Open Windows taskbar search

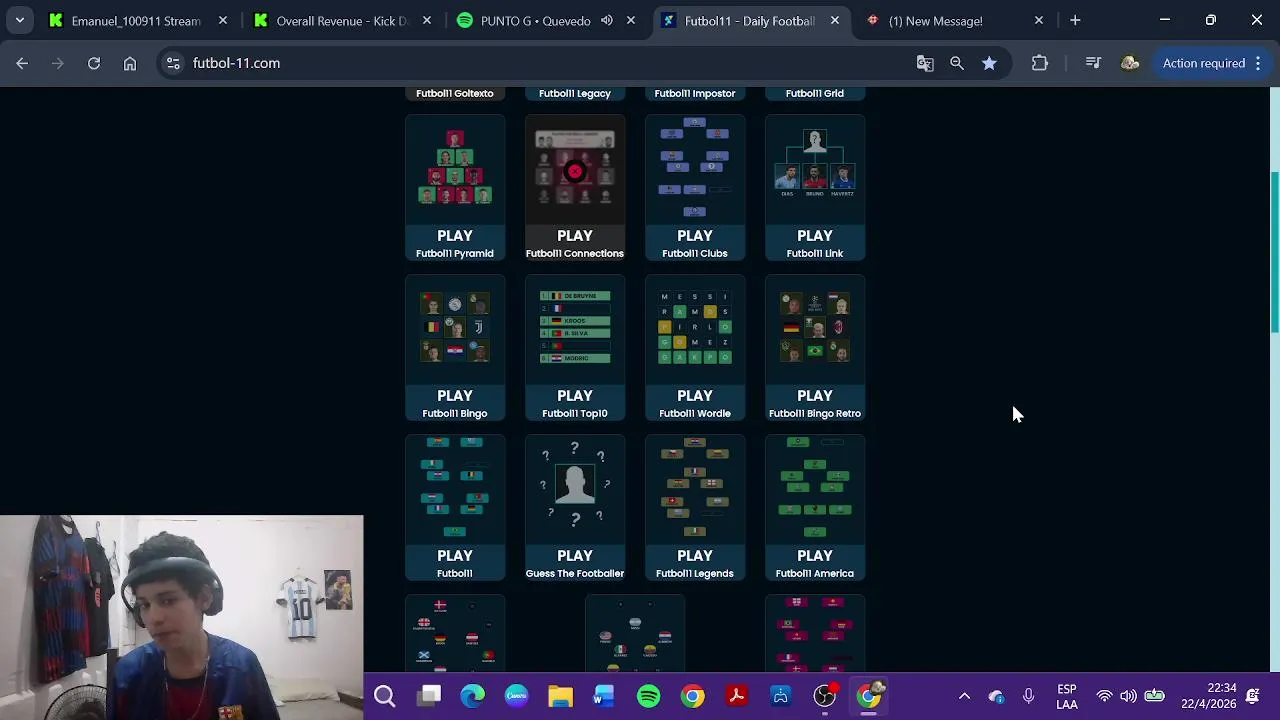point(385,696)
